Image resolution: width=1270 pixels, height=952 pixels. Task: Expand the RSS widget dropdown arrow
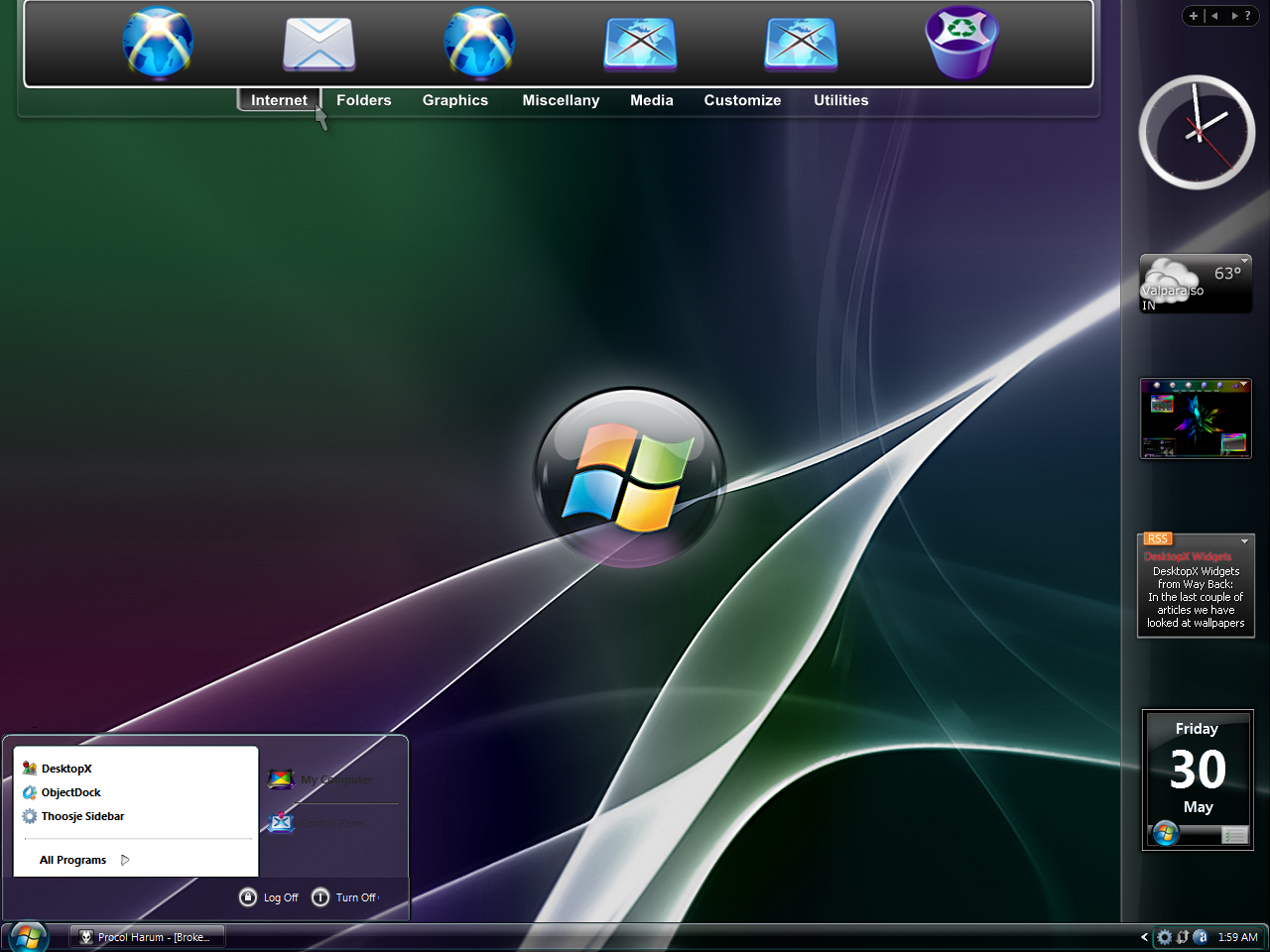click(x=1244, y=541)
